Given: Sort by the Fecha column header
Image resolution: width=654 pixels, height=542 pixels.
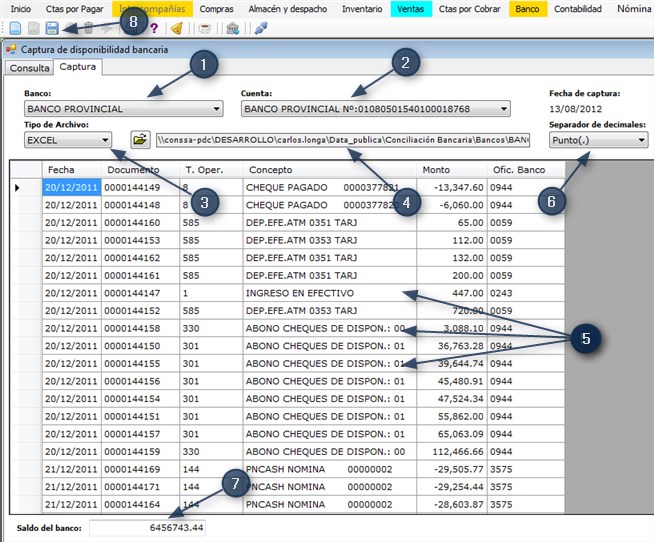Looking at the screenshot, I should 71,170.
